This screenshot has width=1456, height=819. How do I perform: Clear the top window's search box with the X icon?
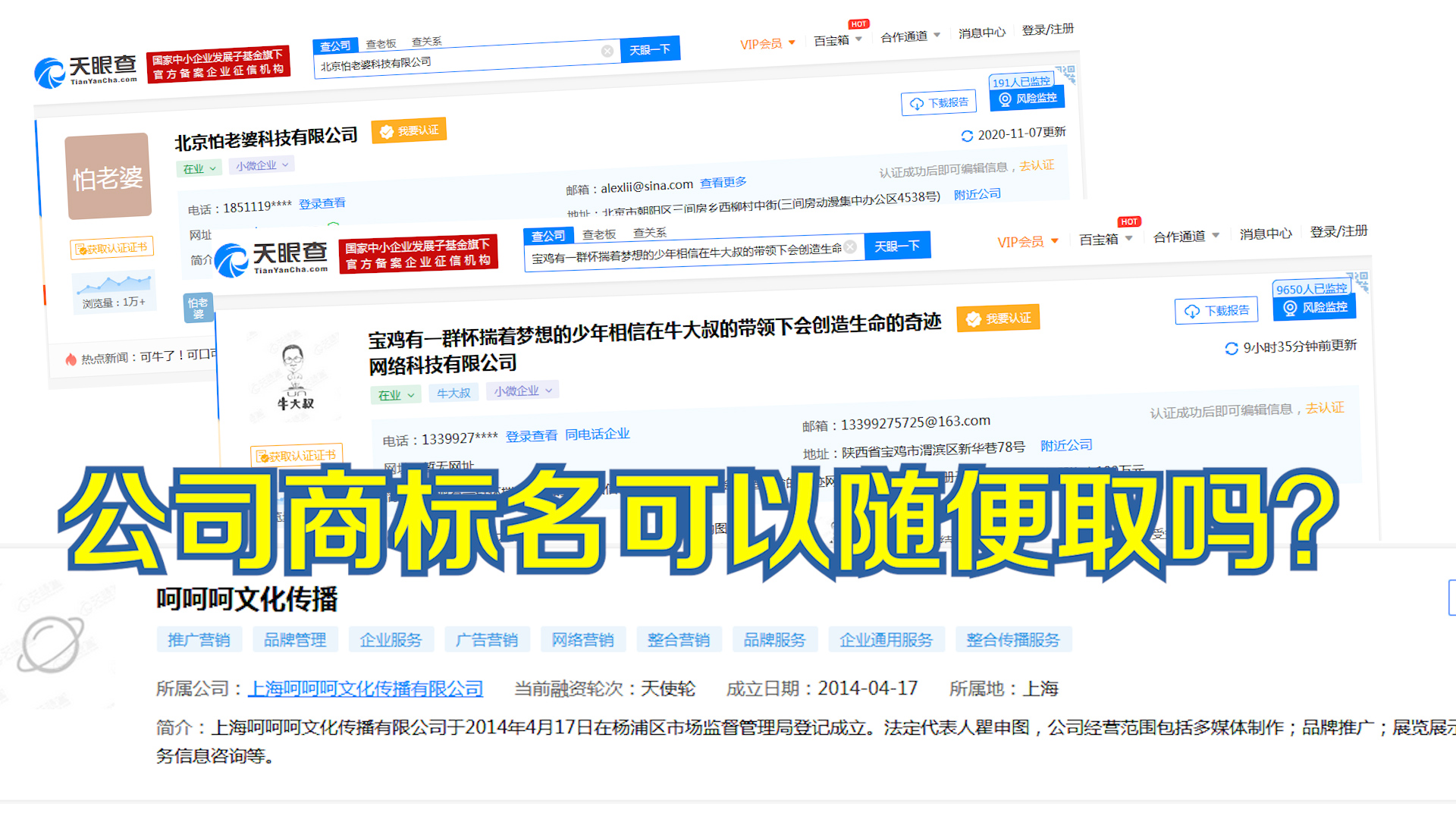(607, 51)
